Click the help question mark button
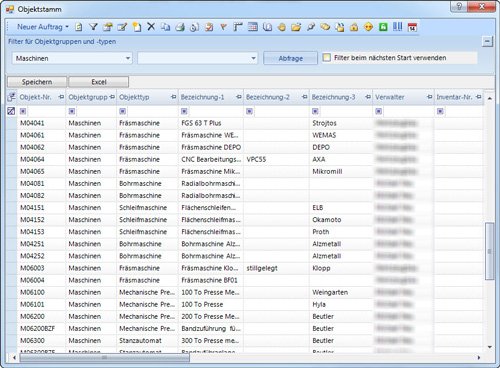500x368 pixels. coord(459,6)
